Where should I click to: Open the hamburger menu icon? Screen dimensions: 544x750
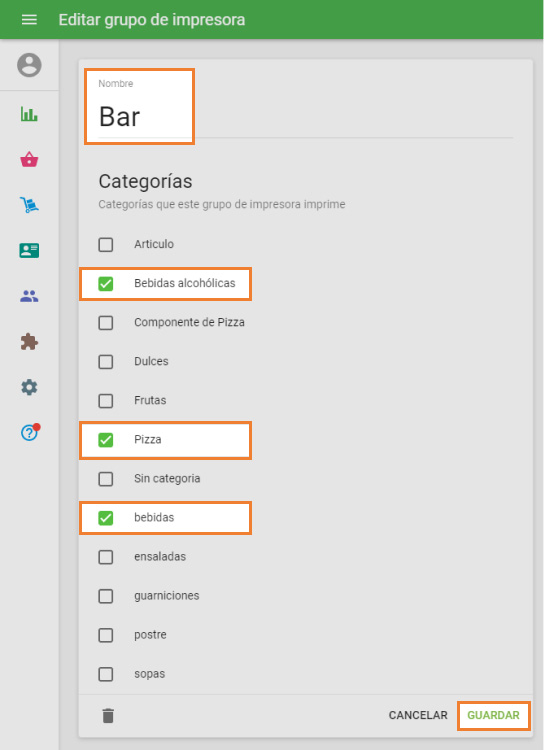[x=29, y=20]
